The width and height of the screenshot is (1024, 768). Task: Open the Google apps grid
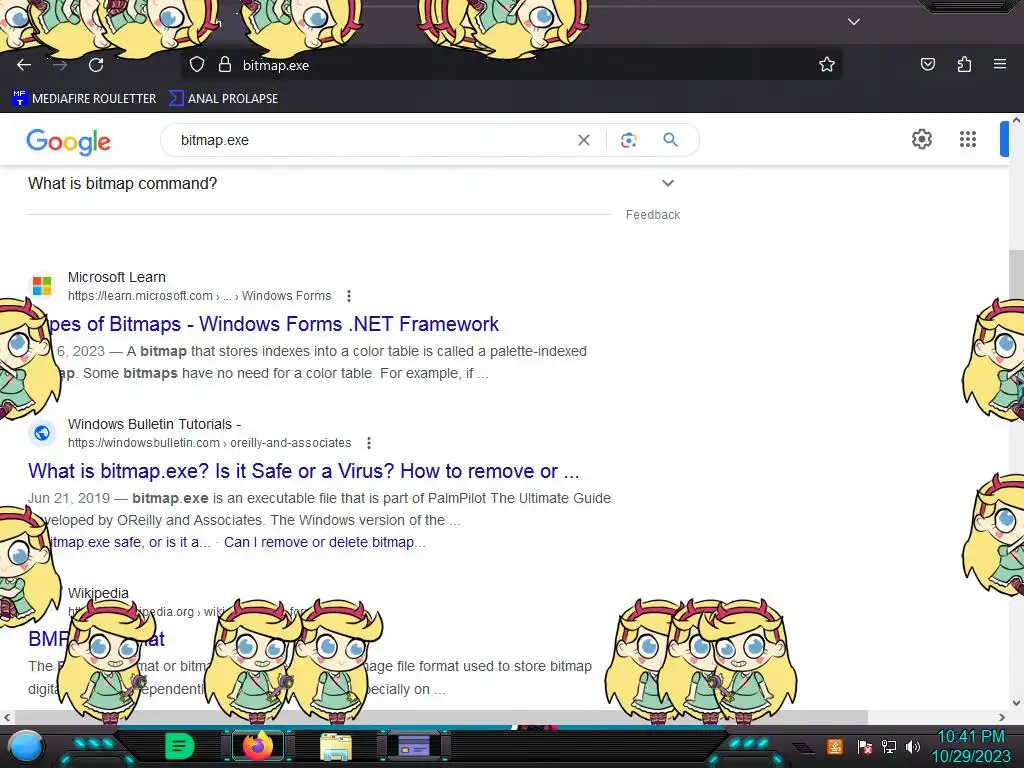tap(968, 139)
